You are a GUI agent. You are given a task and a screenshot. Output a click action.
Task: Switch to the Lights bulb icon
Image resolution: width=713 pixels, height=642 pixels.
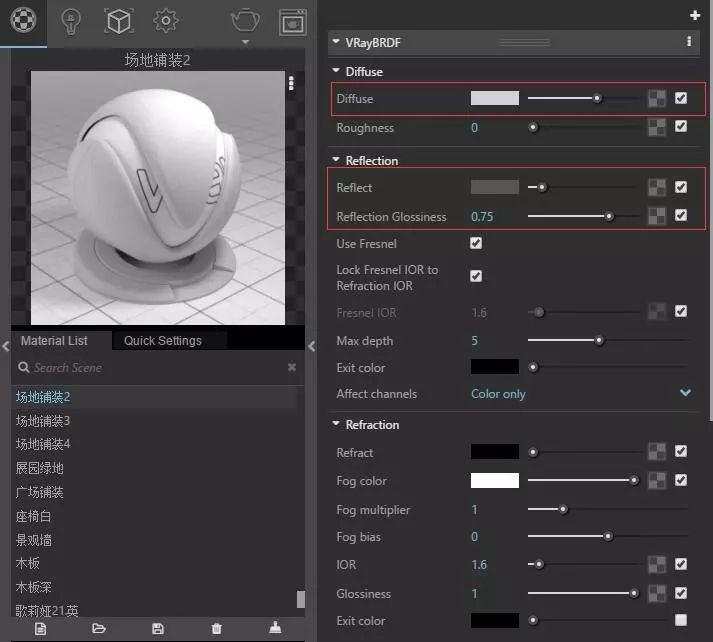click(70, 20)
